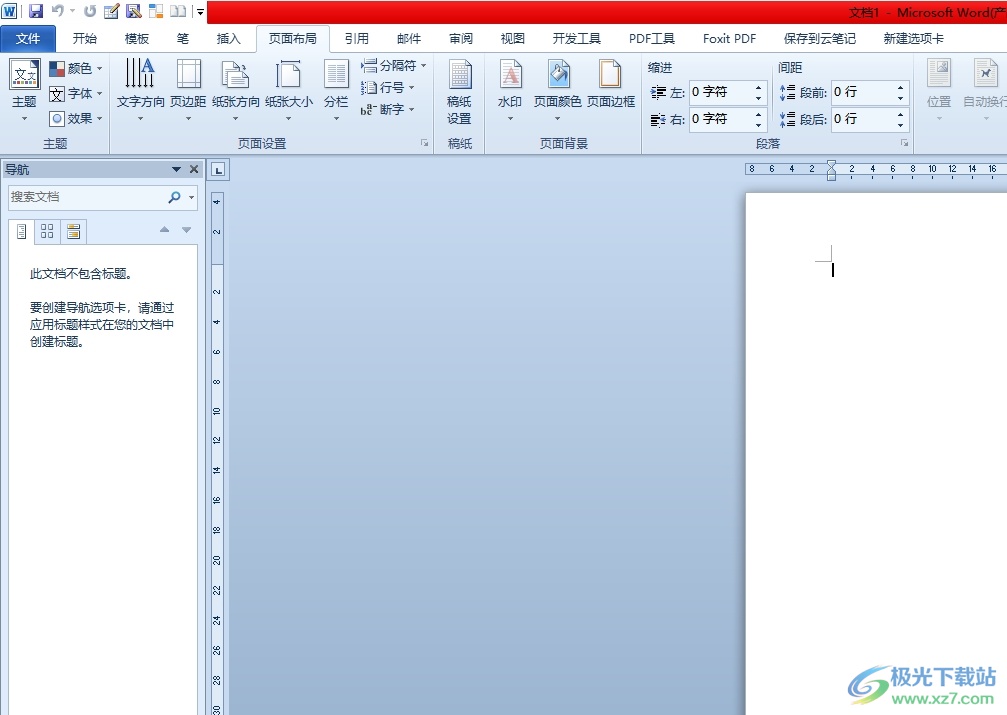Image resolution: width=1007 pixels, height=715 pixels.
Task: Decrease spacing after (段后) with down stepper
Action: pyautogui.click(x=900, y=125)
